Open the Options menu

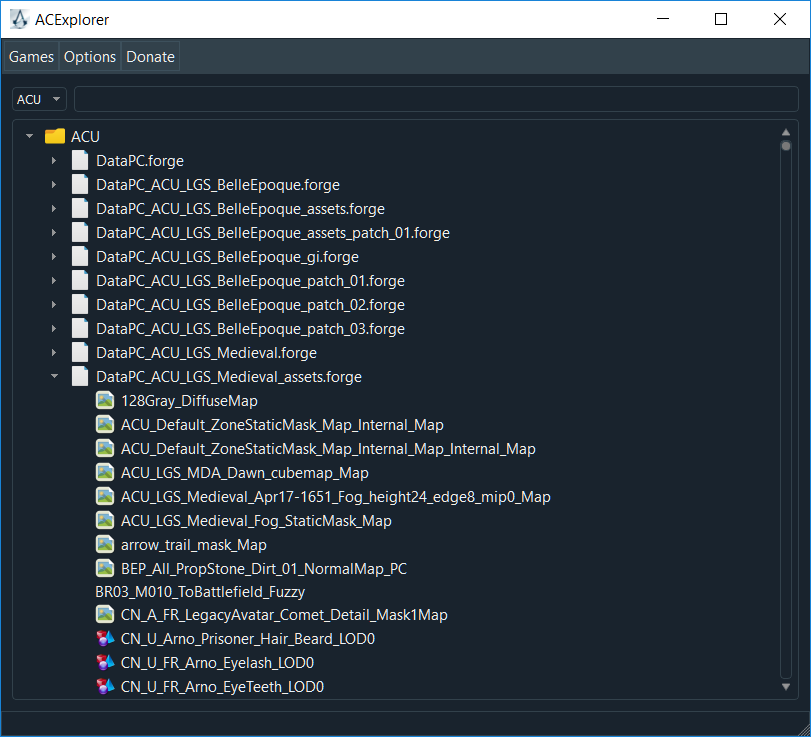89,56
